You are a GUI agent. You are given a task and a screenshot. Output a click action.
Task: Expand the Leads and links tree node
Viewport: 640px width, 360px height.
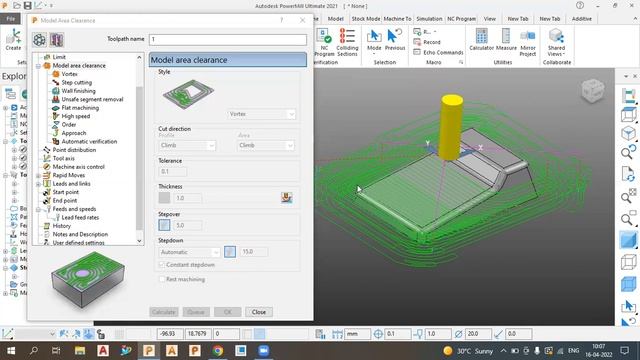pyautogui.click(x=38, y=184)
